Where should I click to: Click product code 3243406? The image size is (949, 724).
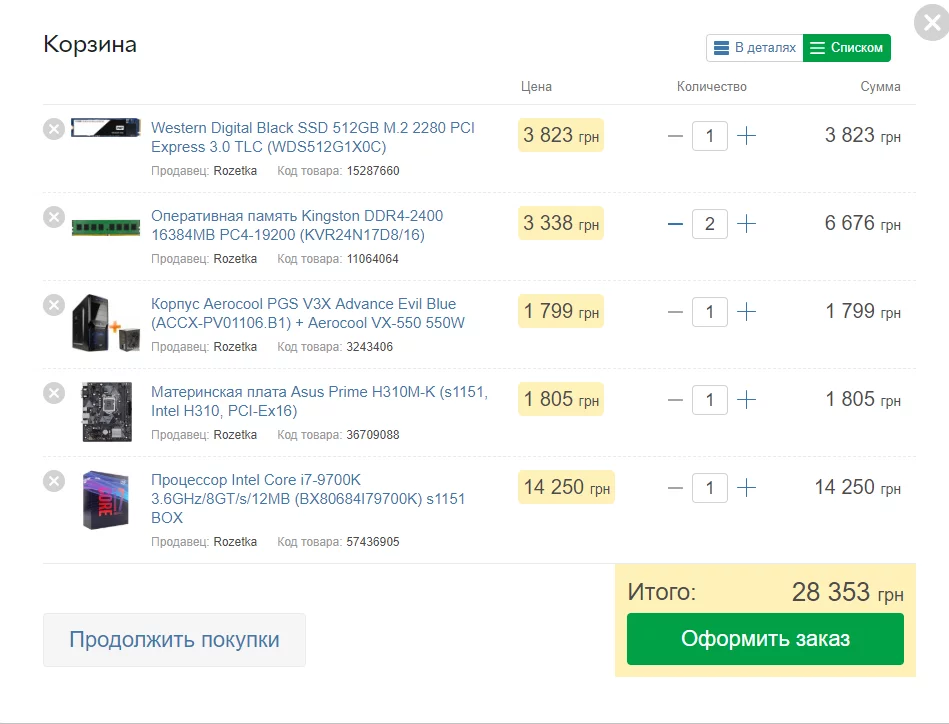click(x=369, y=347)
